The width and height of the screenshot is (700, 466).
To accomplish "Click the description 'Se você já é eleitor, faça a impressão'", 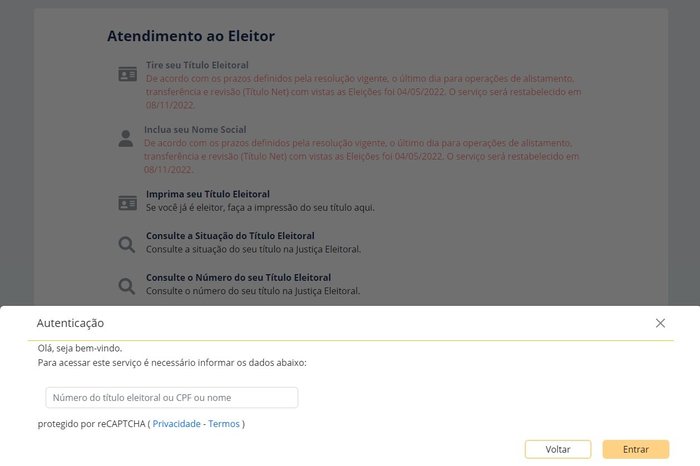I will (x=260, y=208).
